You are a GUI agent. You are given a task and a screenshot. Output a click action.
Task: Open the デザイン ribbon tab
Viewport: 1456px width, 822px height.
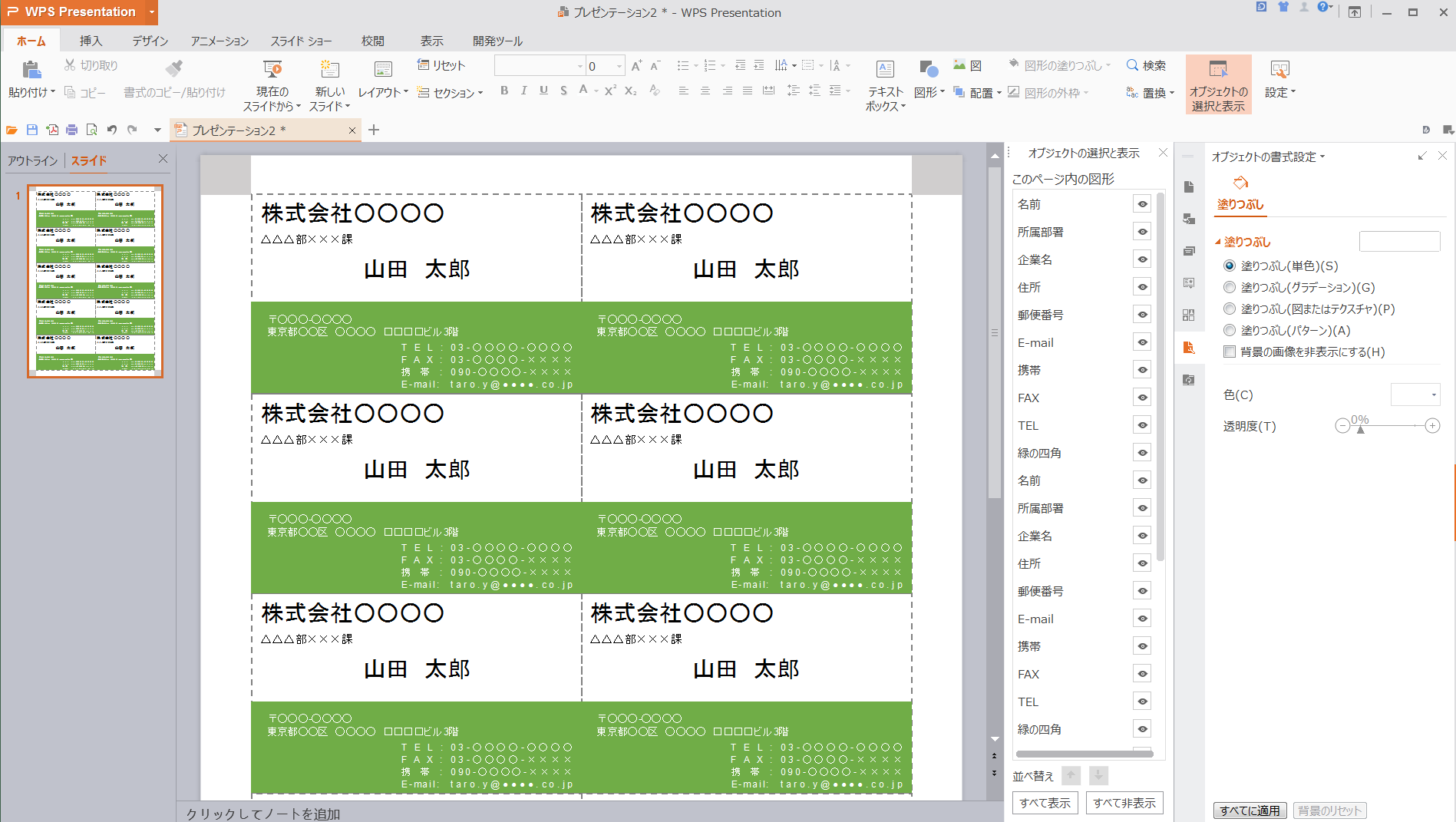click(x=150, y=41)
